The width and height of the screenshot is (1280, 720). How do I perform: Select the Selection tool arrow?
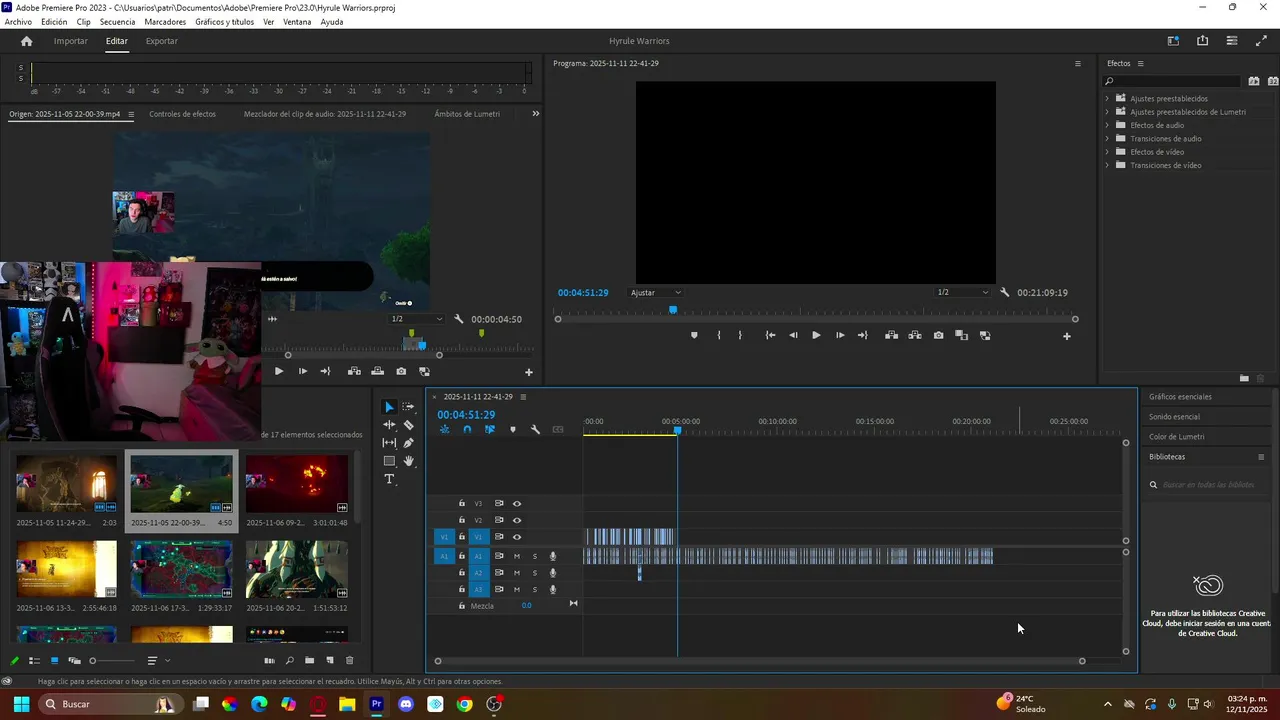(x=389, y=407)
